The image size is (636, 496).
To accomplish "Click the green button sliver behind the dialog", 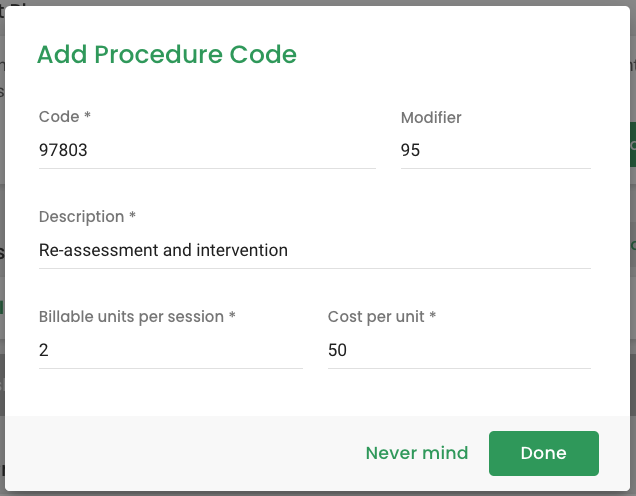I will 633,144.
